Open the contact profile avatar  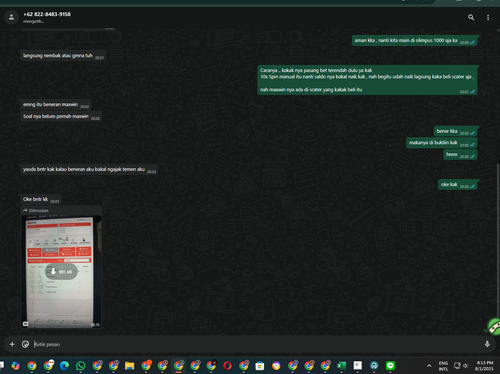11,17
